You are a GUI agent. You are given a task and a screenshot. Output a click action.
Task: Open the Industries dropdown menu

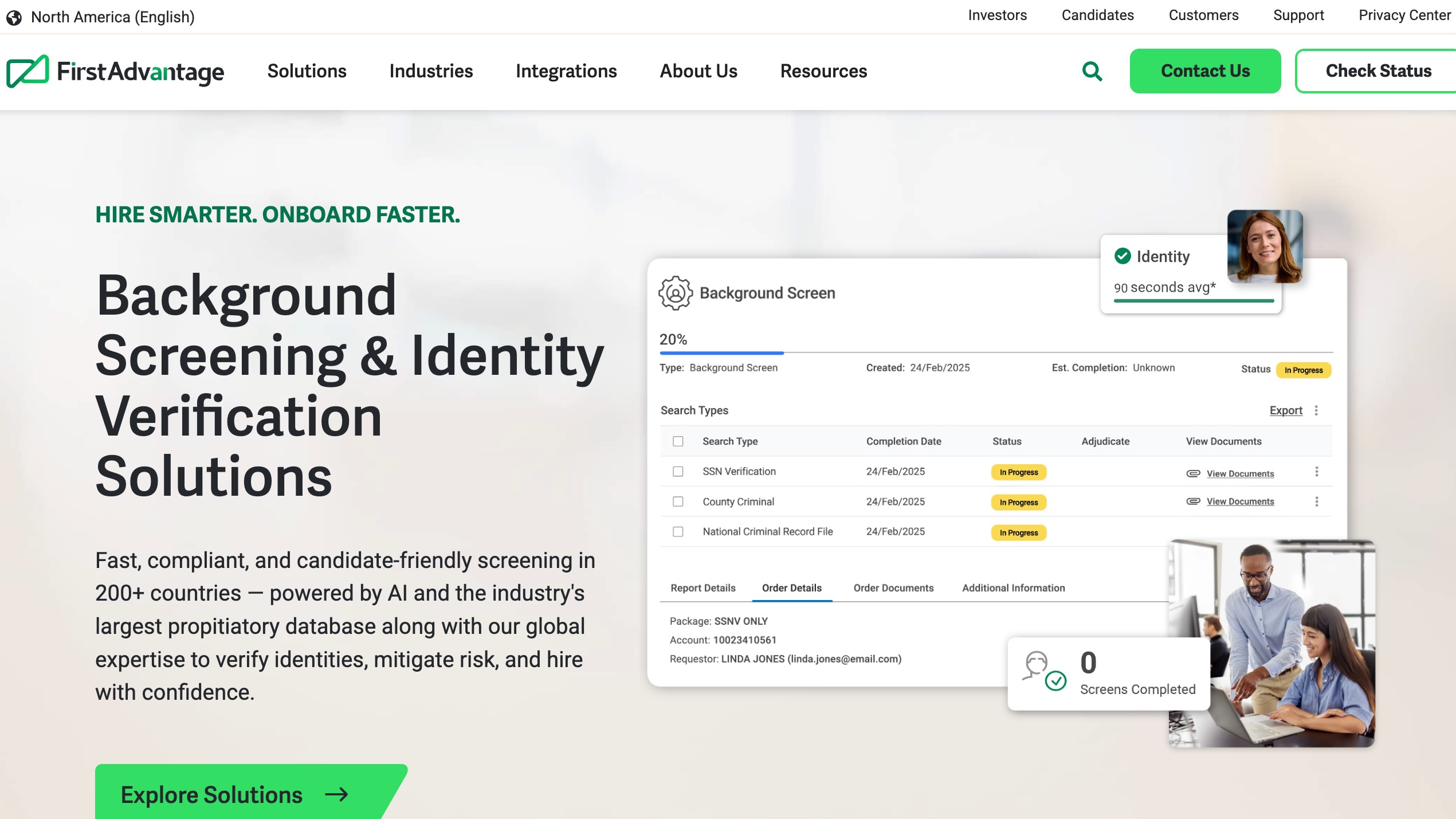click(430, 71)
